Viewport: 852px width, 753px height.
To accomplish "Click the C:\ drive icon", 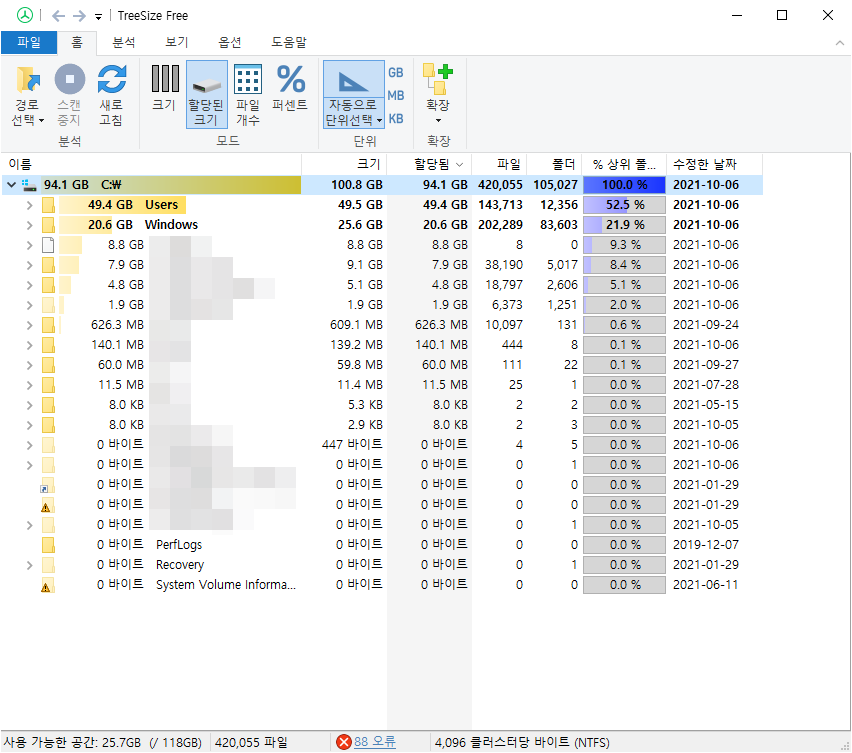I will tap(29, 185).
